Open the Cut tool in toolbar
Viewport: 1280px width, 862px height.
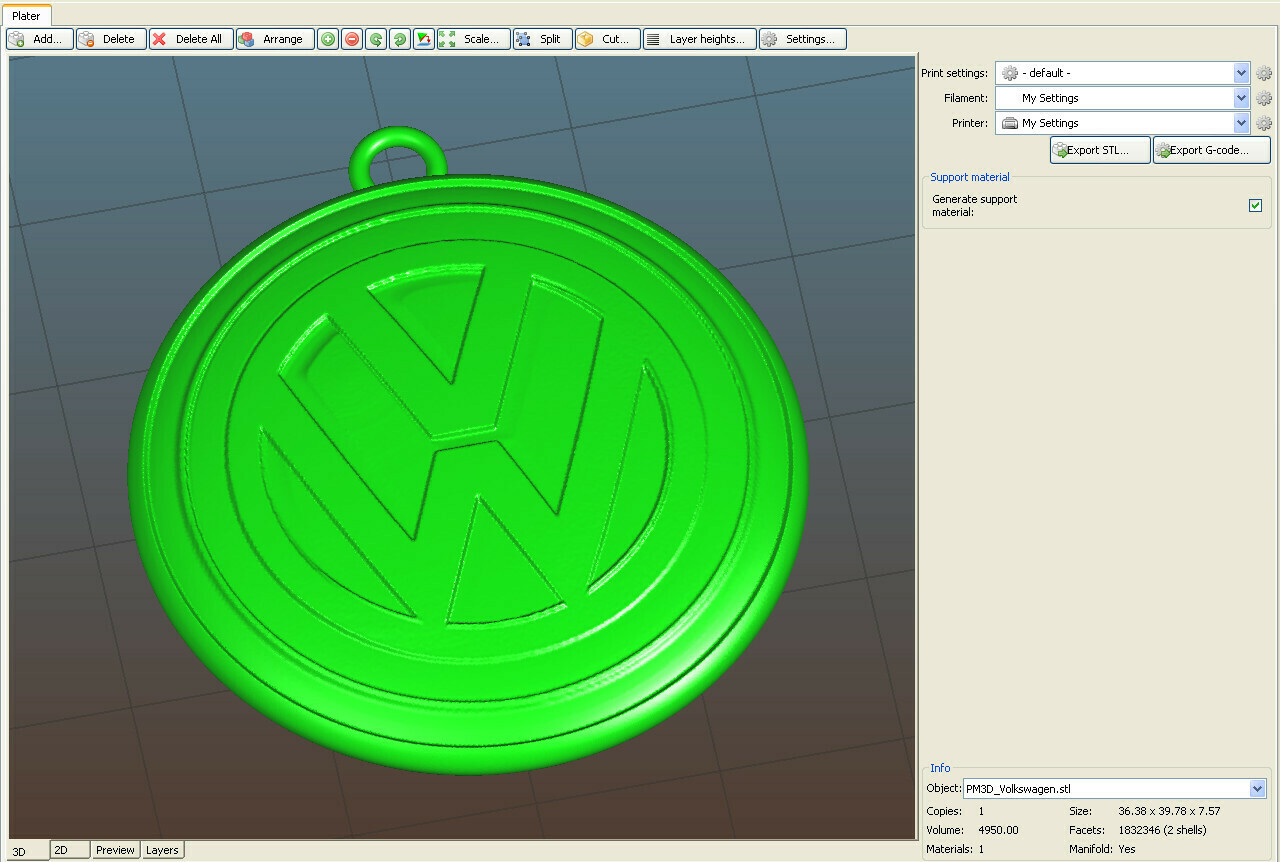607,39
